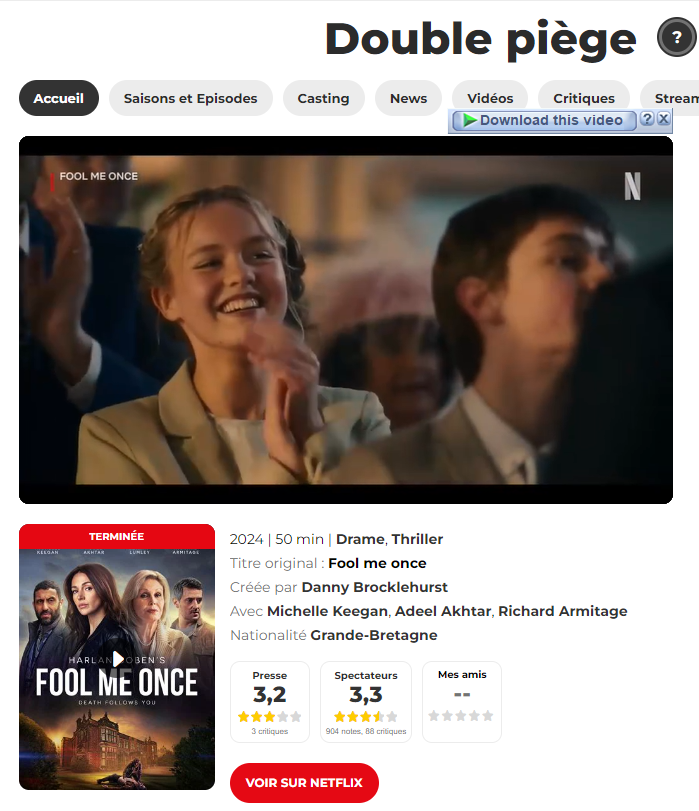
Task: Click 904 notes, 88 critiques link
Action: [366, 731]
